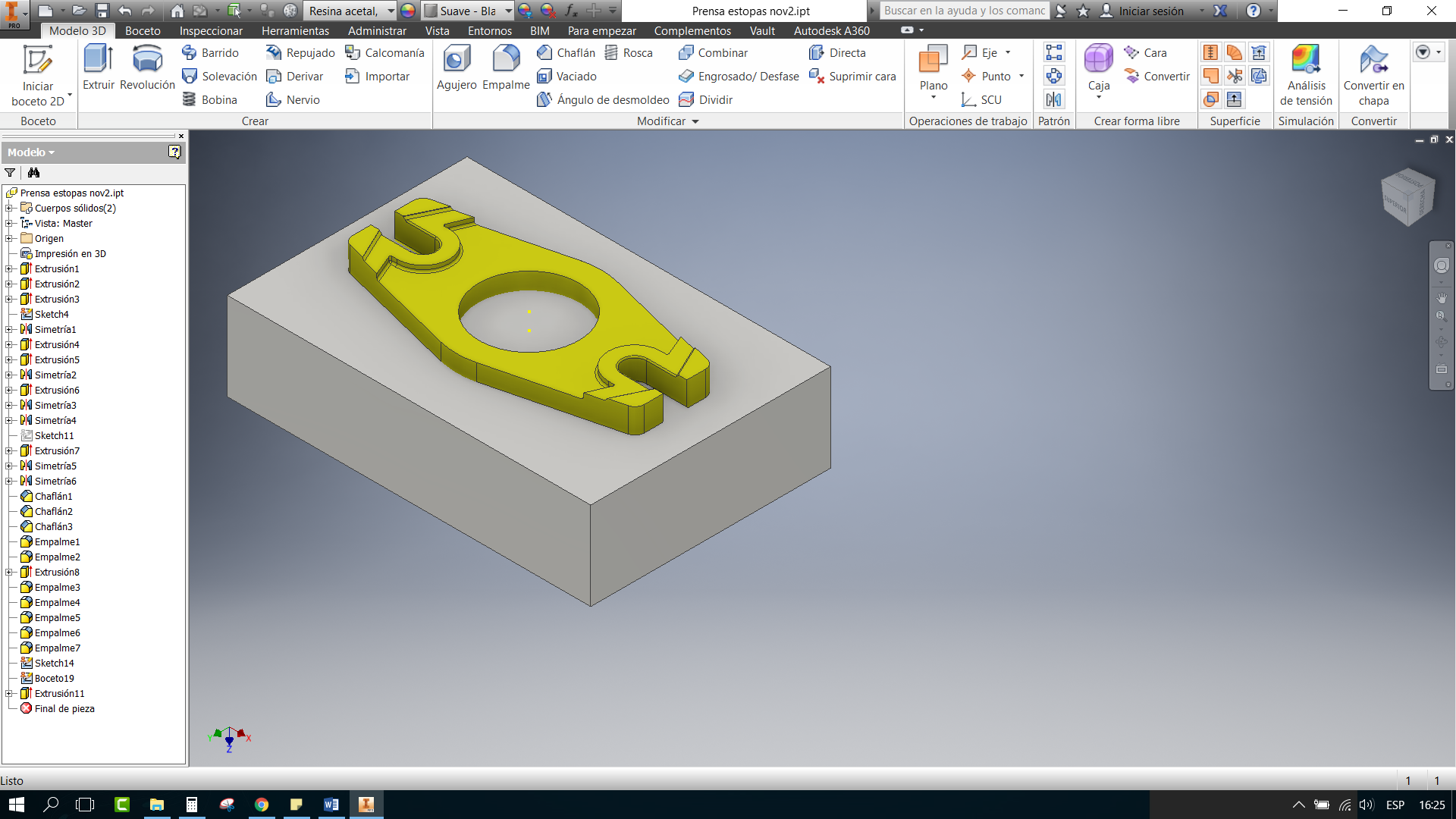Viewport: 1456px width, 819px height.
Task: Click the search help input field
Action: tap(964, 11)
